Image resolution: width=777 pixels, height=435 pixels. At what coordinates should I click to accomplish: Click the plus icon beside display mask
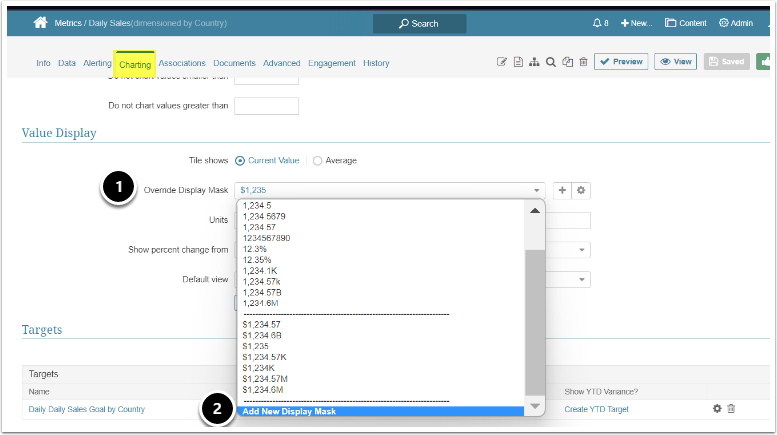[x=562, y=190]
